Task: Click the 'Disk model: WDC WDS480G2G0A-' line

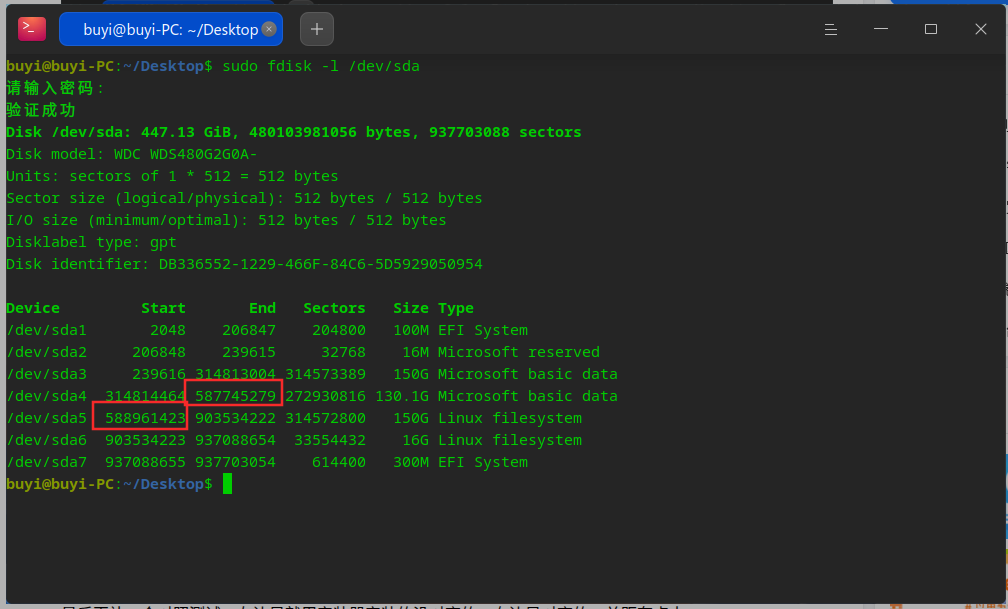Action: tap(132, 154)
